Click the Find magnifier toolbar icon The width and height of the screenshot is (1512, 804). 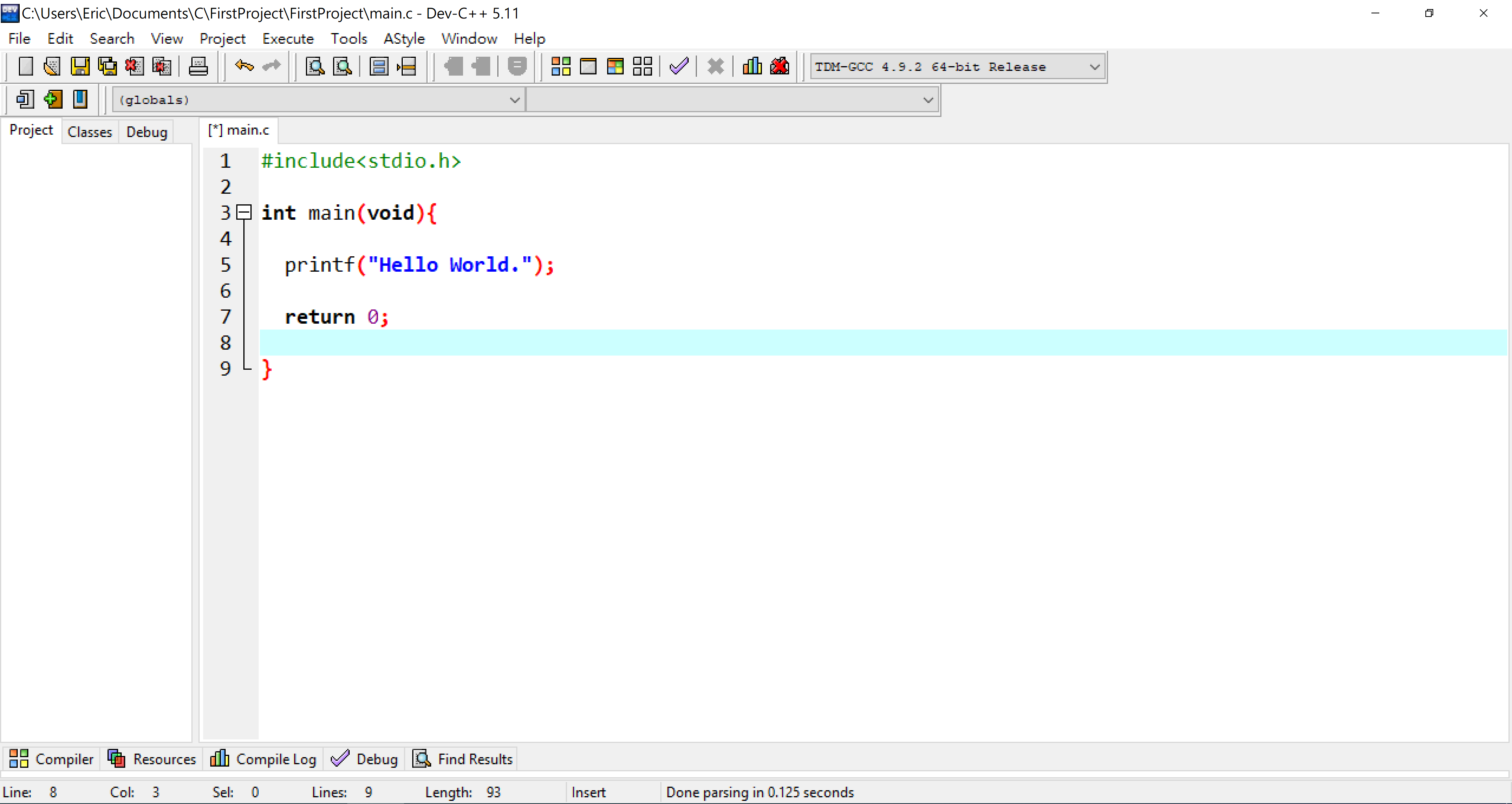point(315,66)
